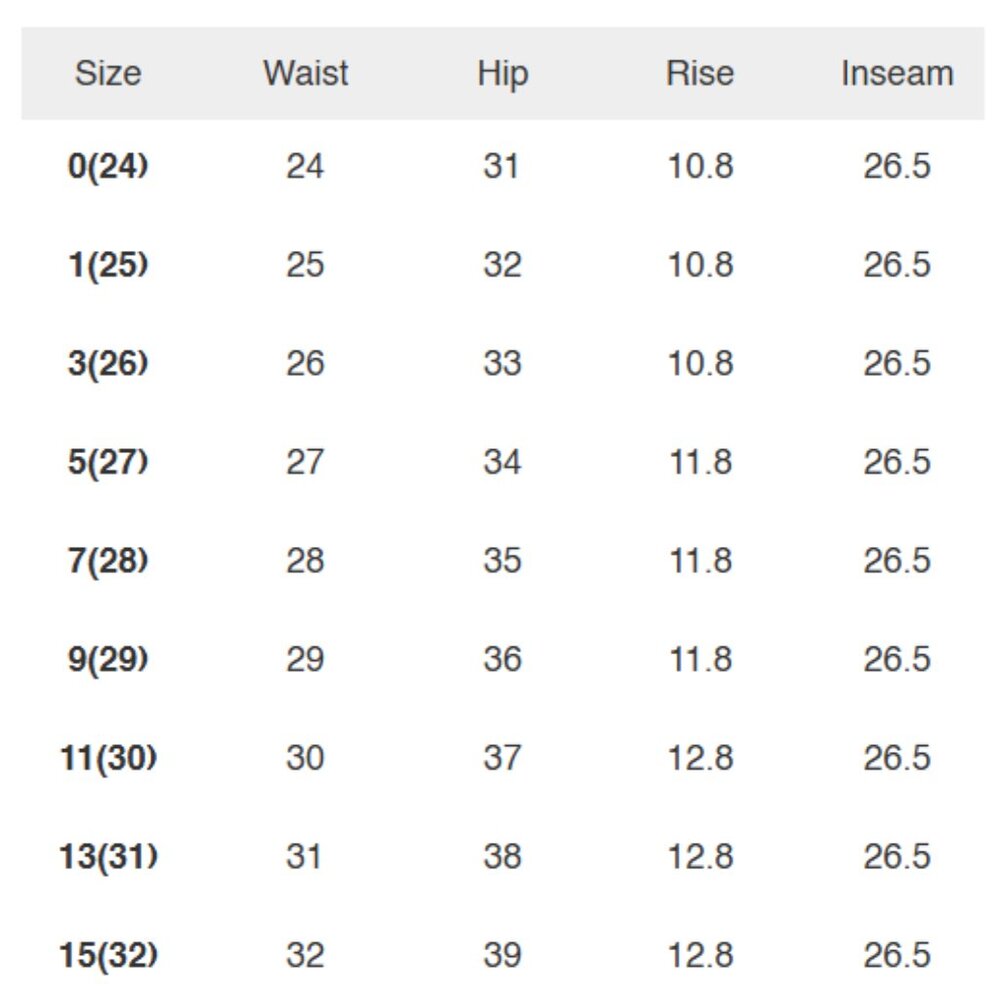Click the Waist column header
Image resolution: width=1000 pixels, height=1000 pixels.
pos(305,73)
